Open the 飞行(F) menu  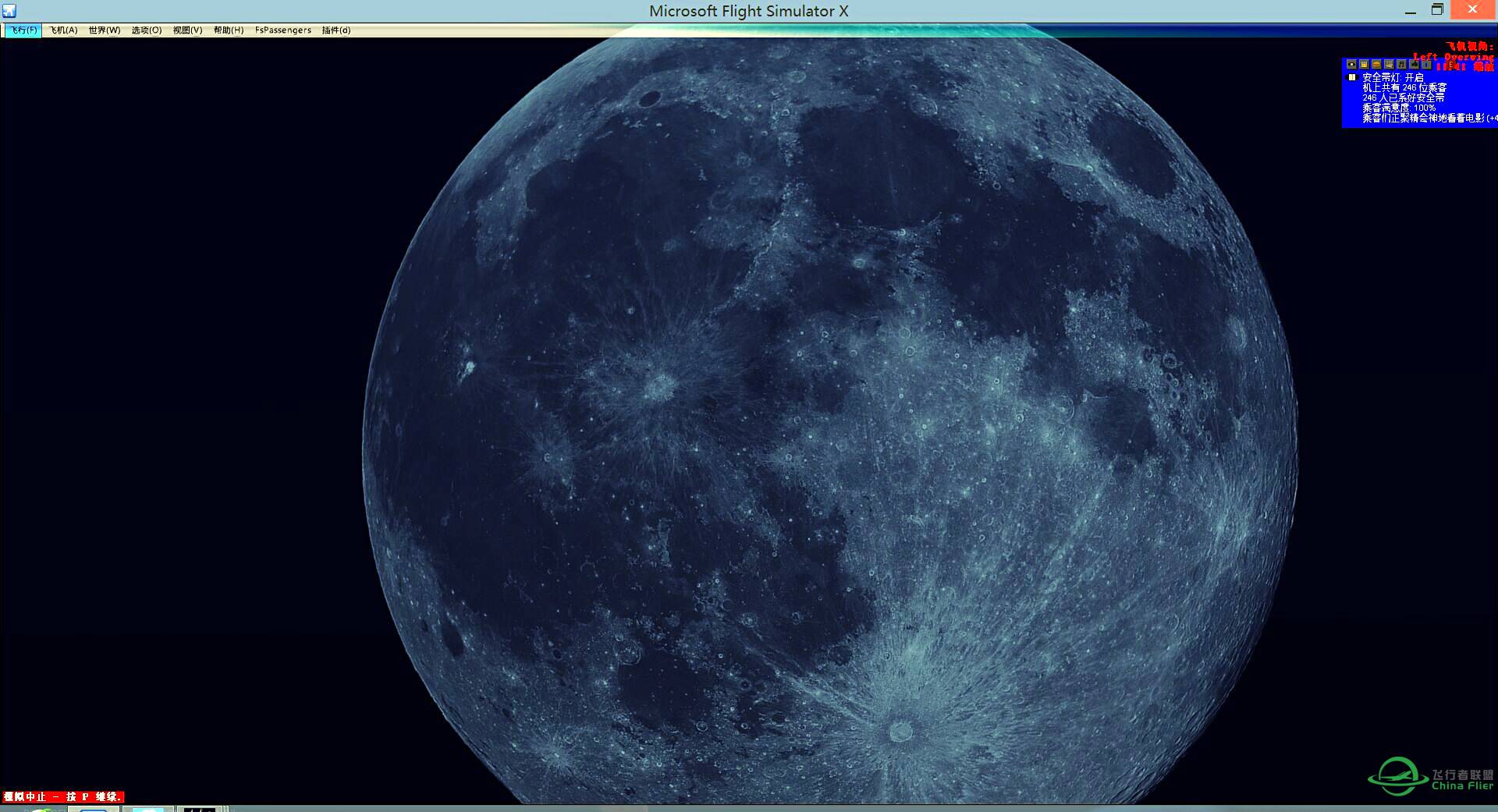click(23, 30)
